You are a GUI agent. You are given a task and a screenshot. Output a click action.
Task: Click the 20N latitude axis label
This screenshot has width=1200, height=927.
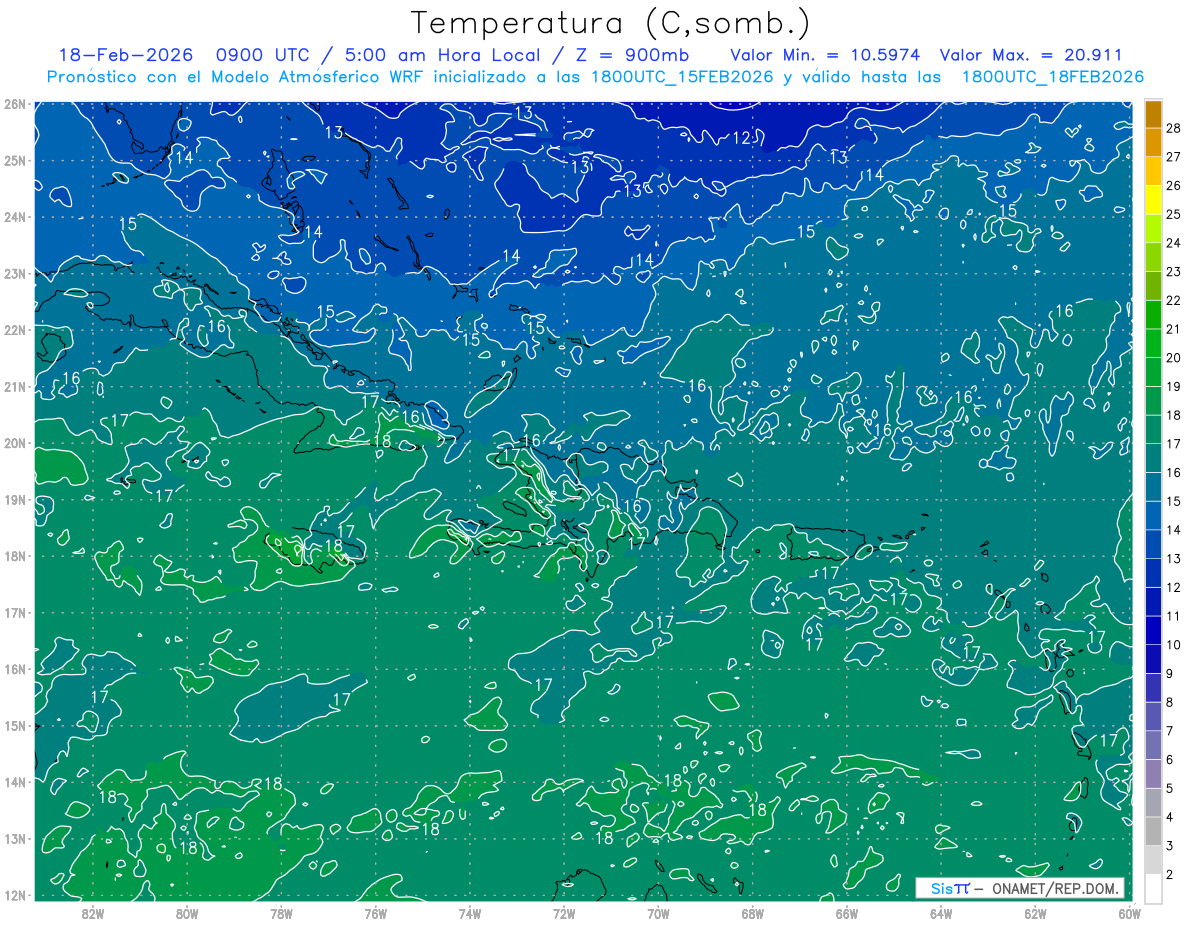tap(14, 443)
